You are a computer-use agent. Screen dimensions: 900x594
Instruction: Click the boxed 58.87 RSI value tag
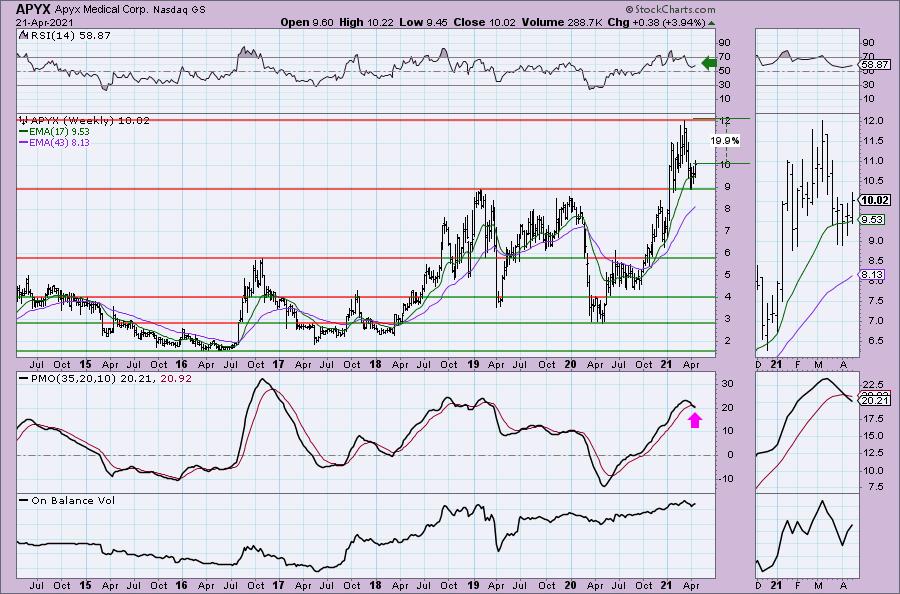point(875,65)
